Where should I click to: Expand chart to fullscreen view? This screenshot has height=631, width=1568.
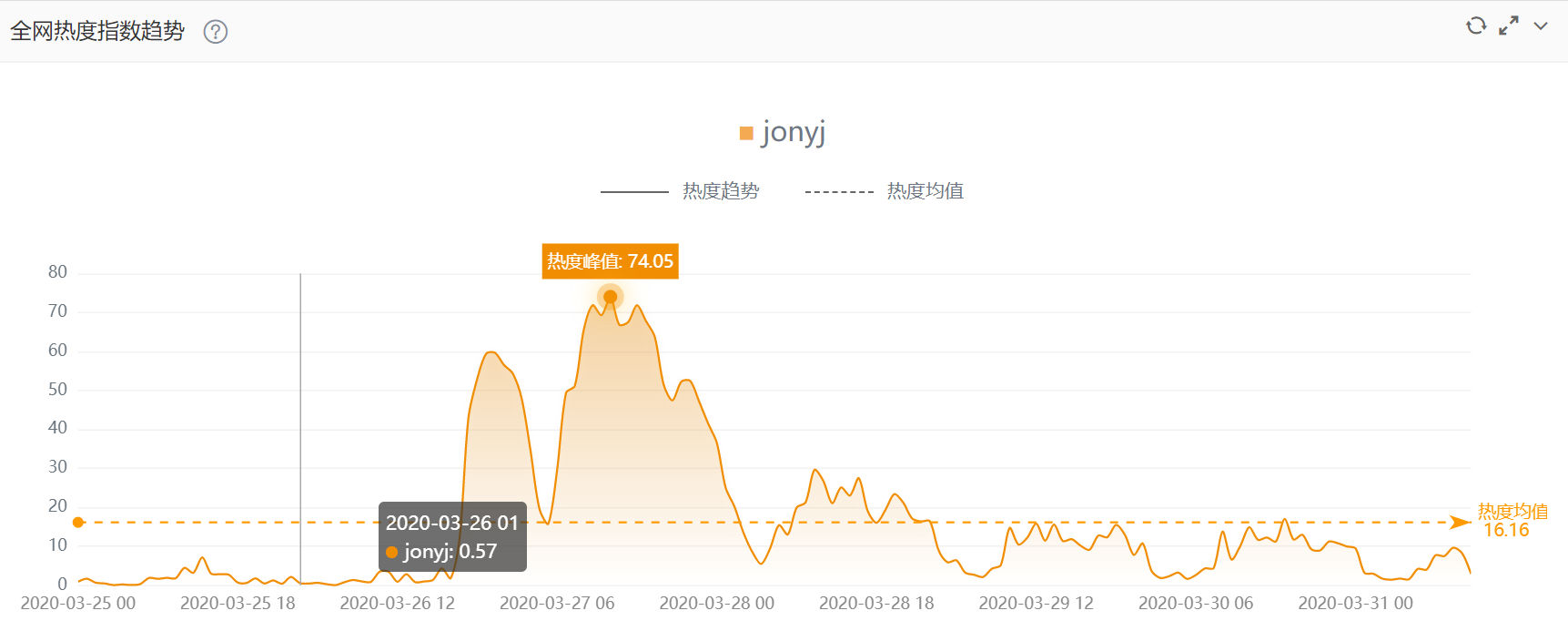tap(1509, 25)
